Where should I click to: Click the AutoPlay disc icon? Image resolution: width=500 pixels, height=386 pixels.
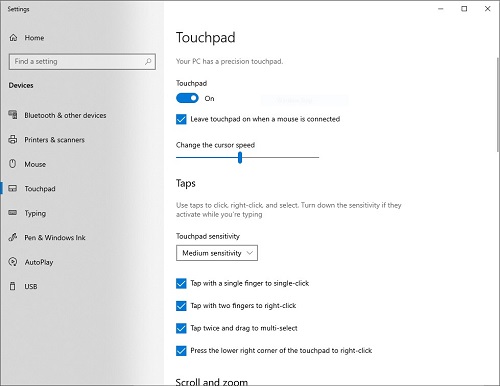pyautogui.click(x=13, y=262)
